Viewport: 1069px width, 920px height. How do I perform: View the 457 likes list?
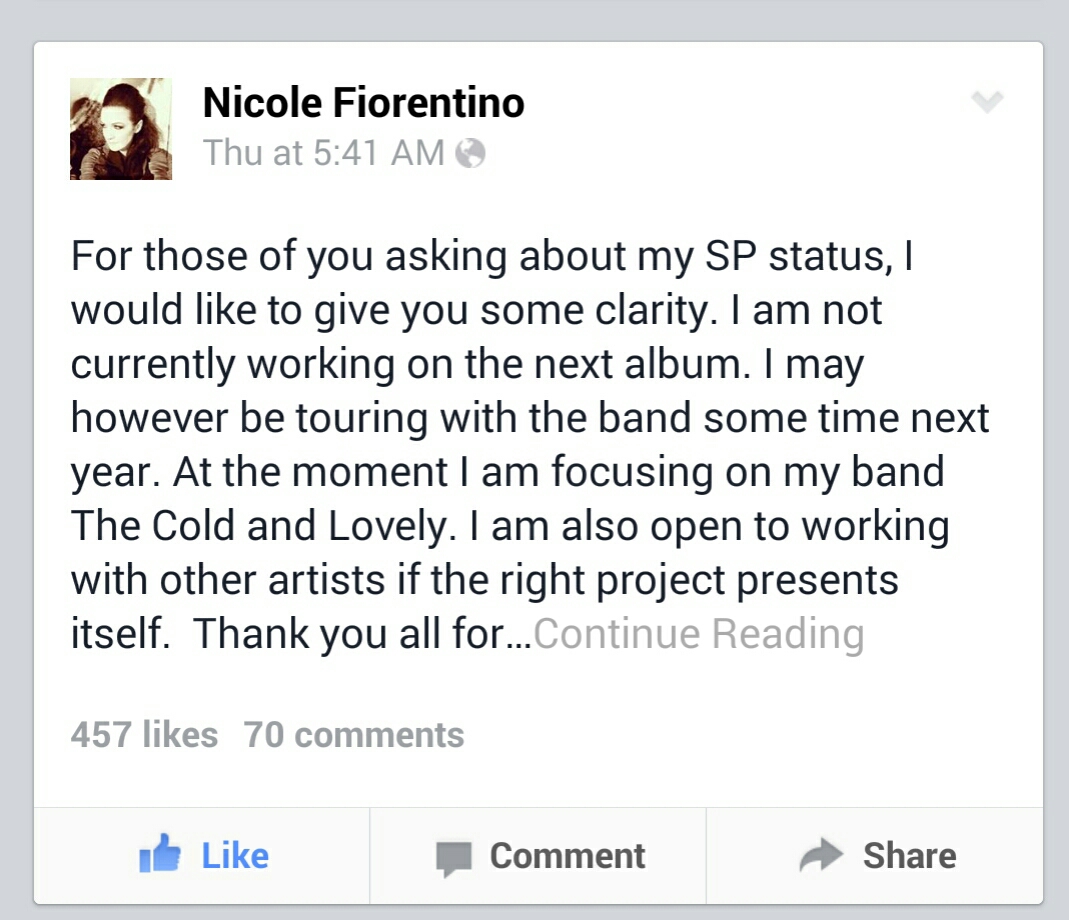[x=144, y=735]
